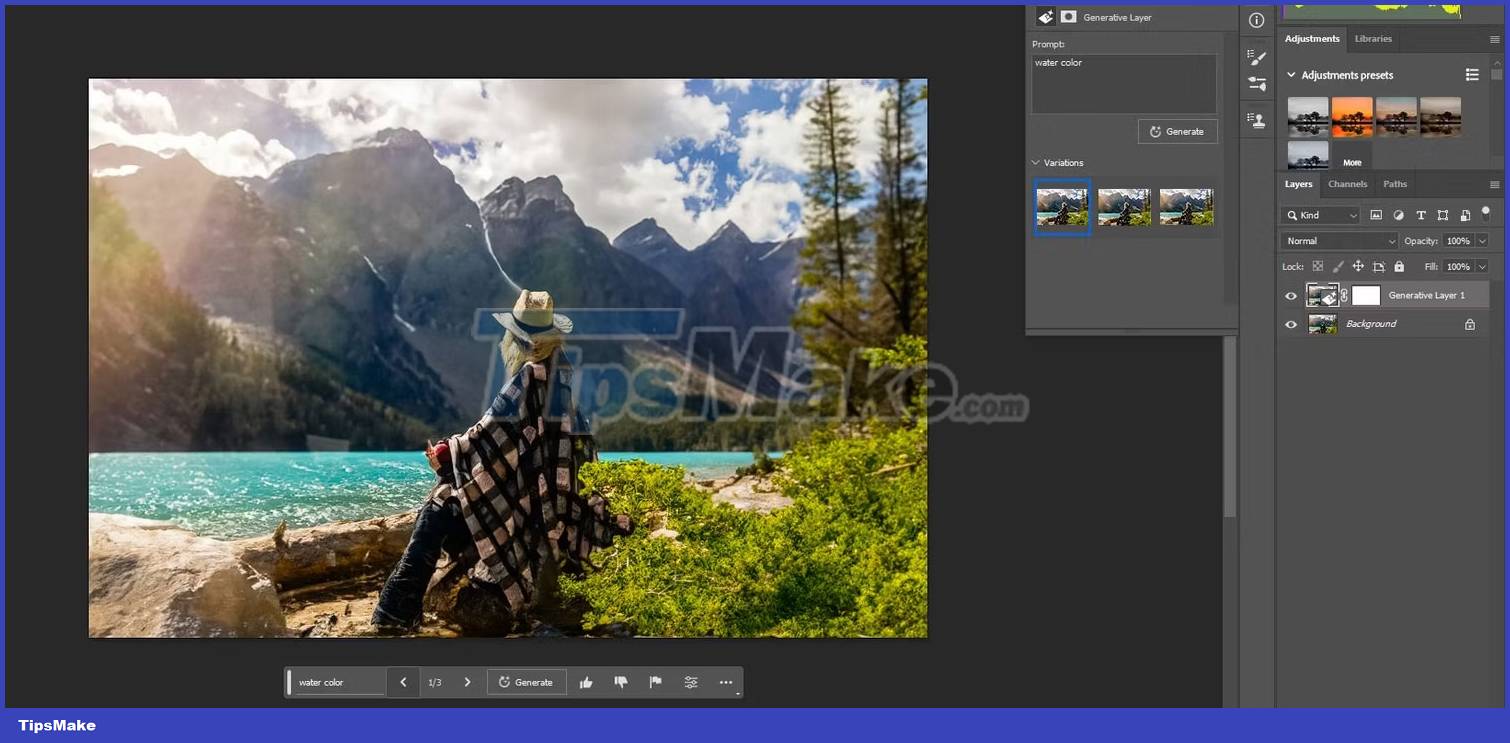The width and height of the screenshot is (1510, 743).
Task: Filter for type layers in the Layers panel
Action: [x=1421, y=215]
